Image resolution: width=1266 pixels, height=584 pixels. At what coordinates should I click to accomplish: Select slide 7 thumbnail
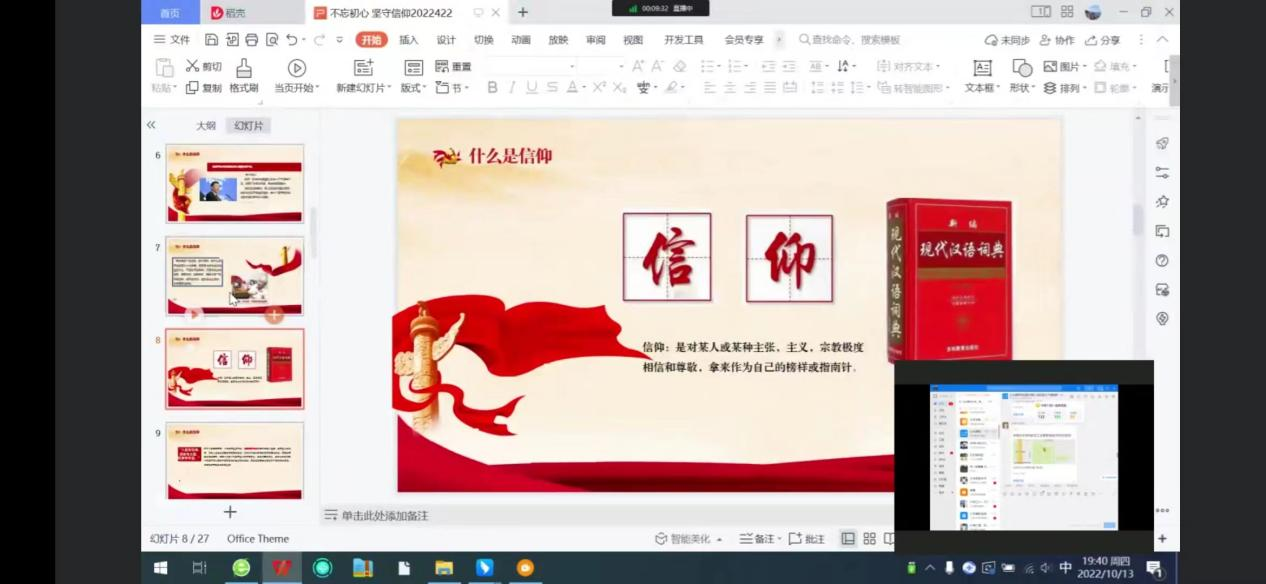[x=235, y=275]
